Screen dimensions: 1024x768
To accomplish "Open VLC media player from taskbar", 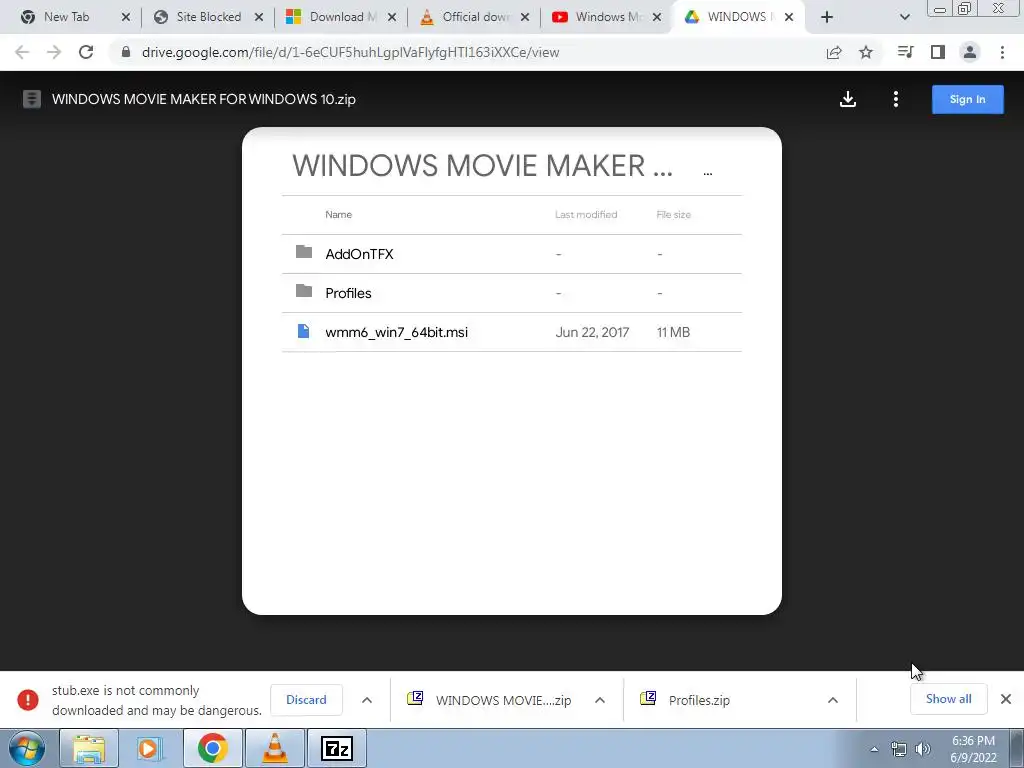I will [x=274, y=748].
